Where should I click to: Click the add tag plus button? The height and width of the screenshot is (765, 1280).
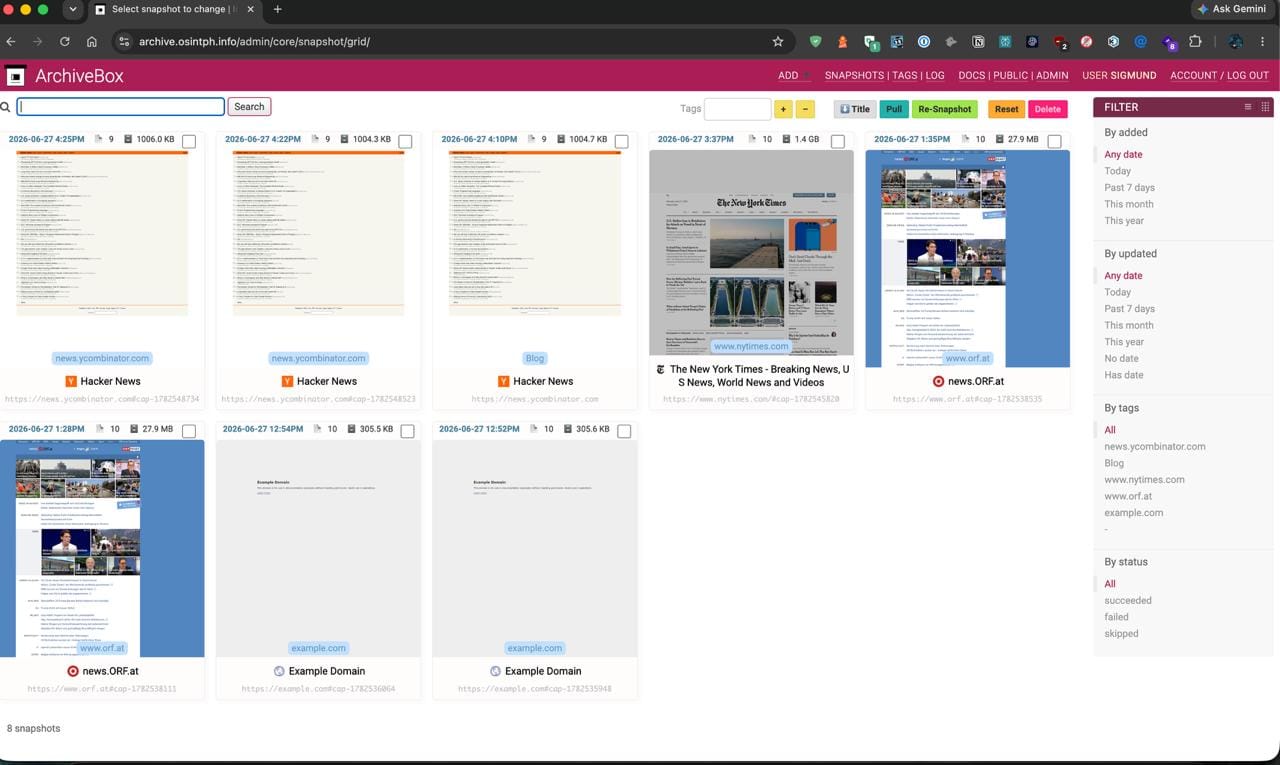pyautogui.click(x=783, y=109)
